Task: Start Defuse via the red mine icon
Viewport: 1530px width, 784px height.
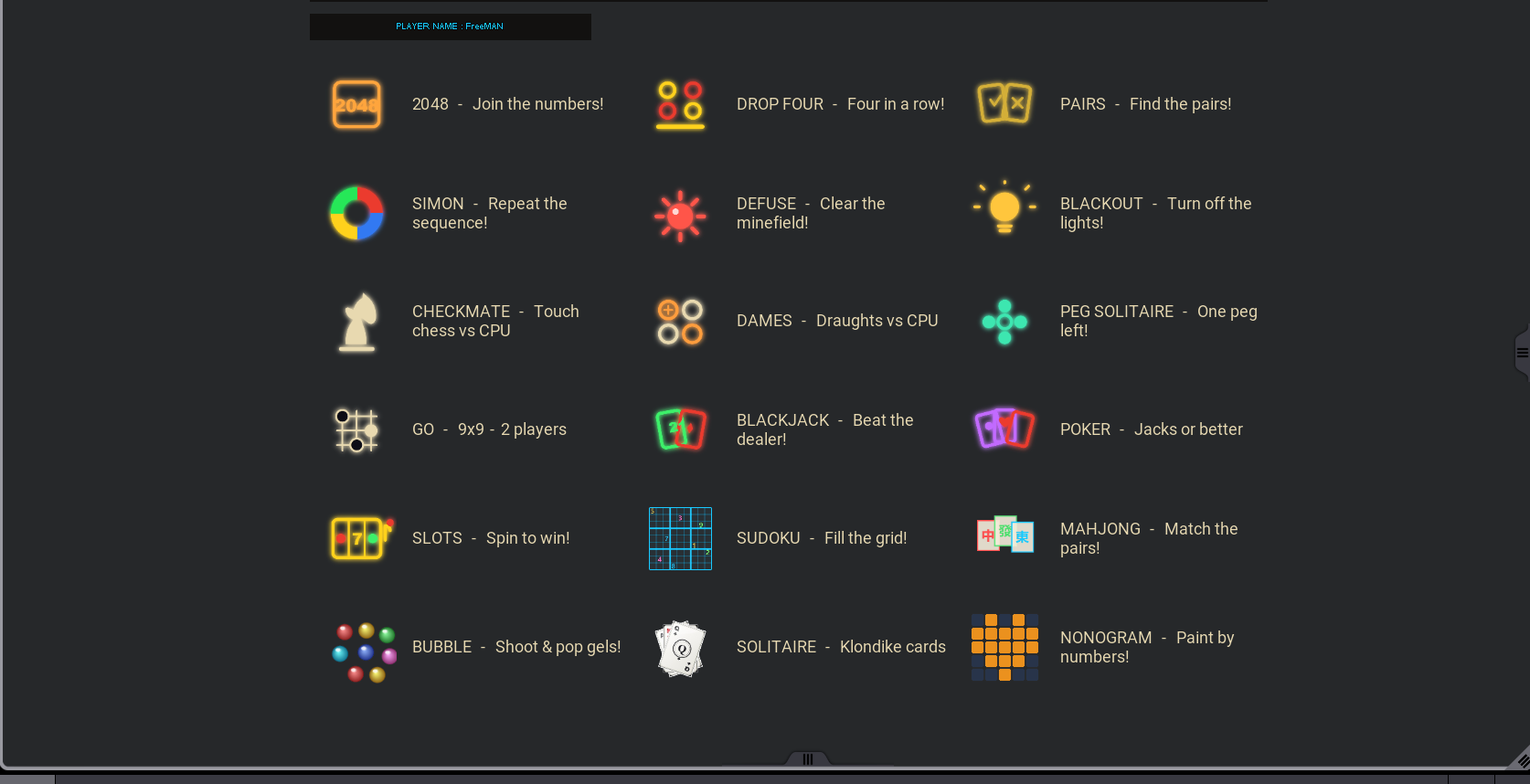Action: click(x=680, y=216)
